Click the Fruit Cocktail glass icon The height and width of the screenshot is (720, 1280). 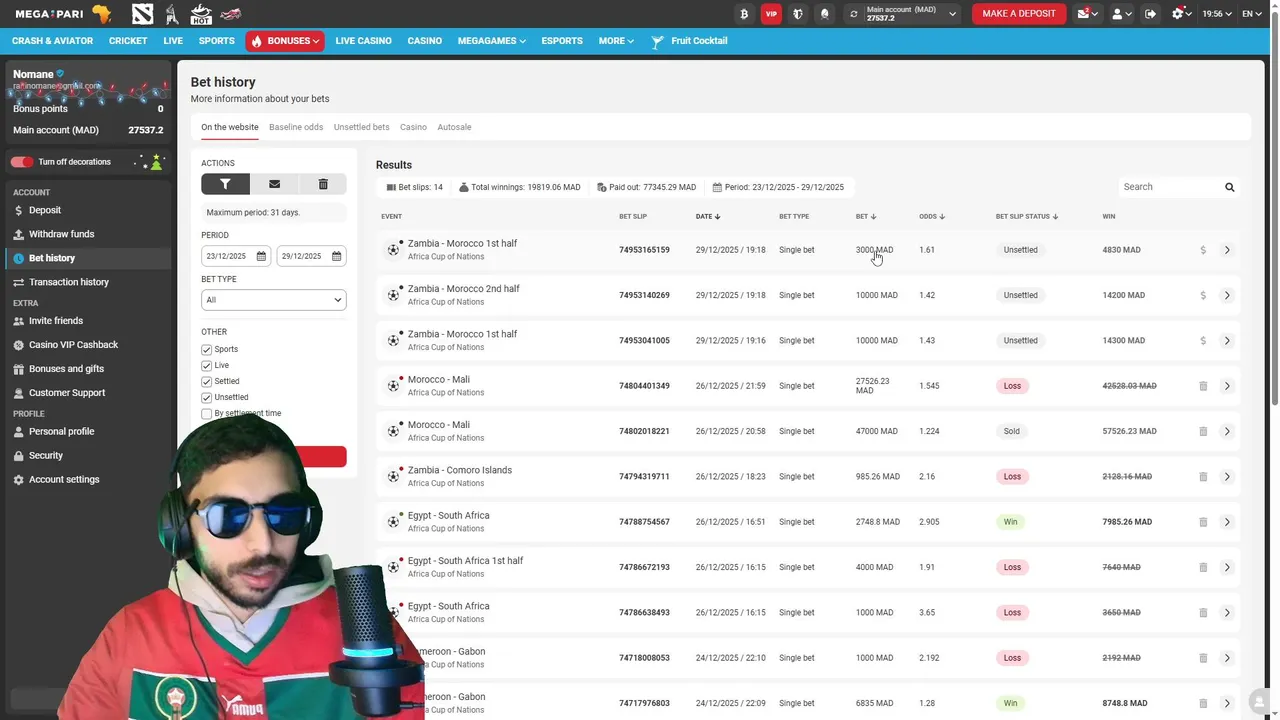[657, 41]
